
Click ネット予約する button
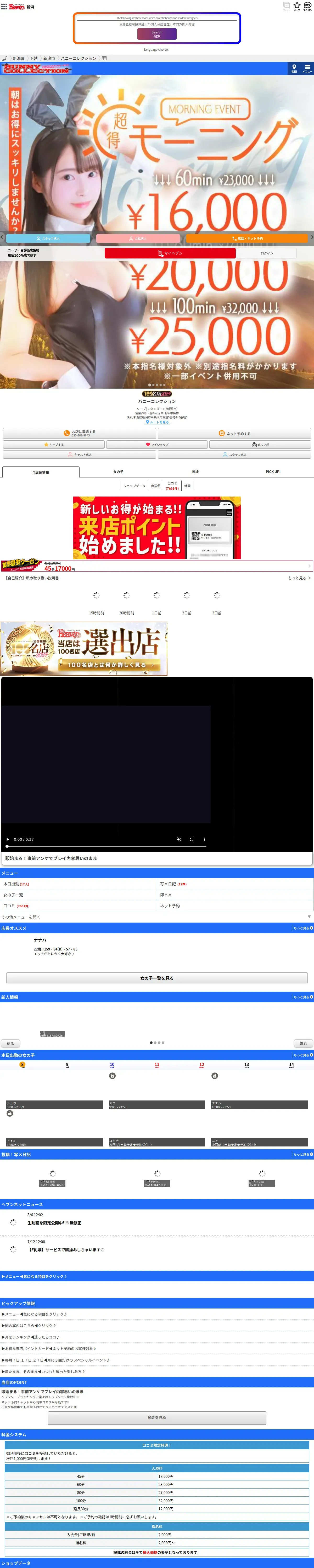(234, 433)
